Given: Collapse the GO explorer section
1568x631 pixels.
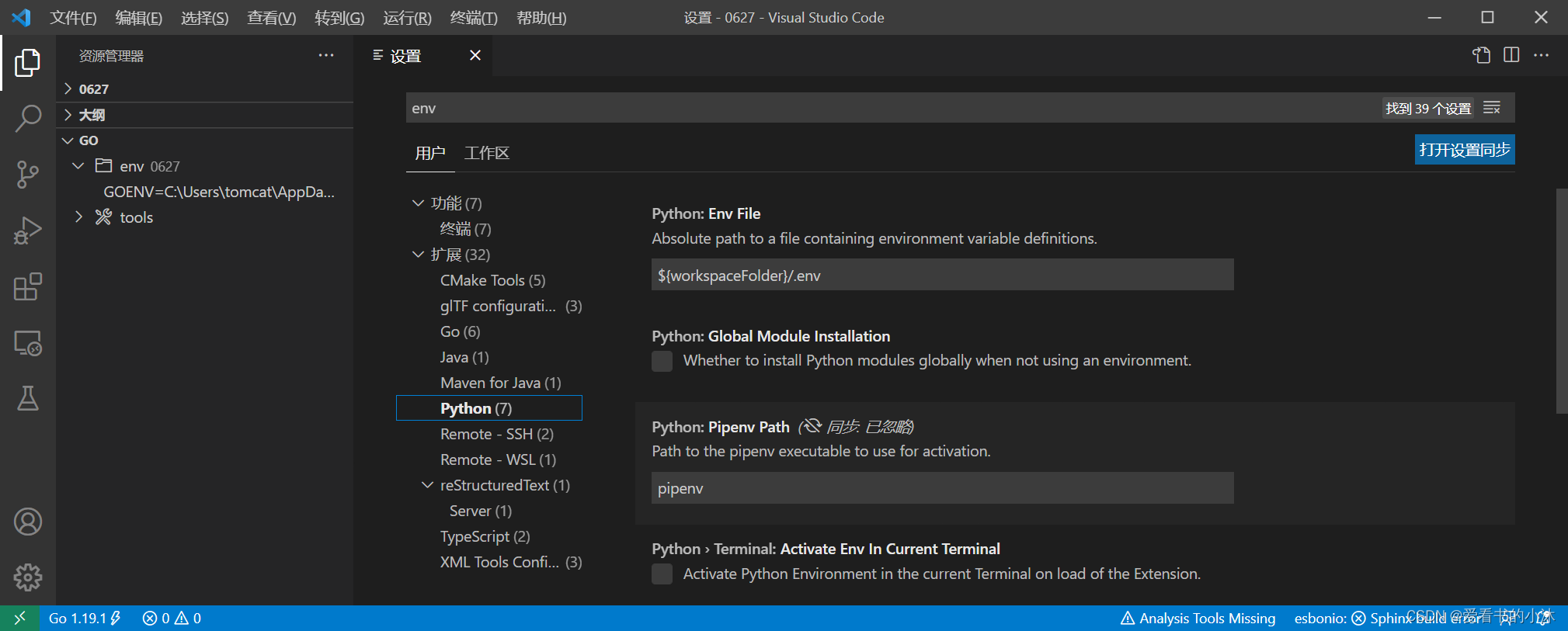Looking at the screenshot, I should point(205,140).
